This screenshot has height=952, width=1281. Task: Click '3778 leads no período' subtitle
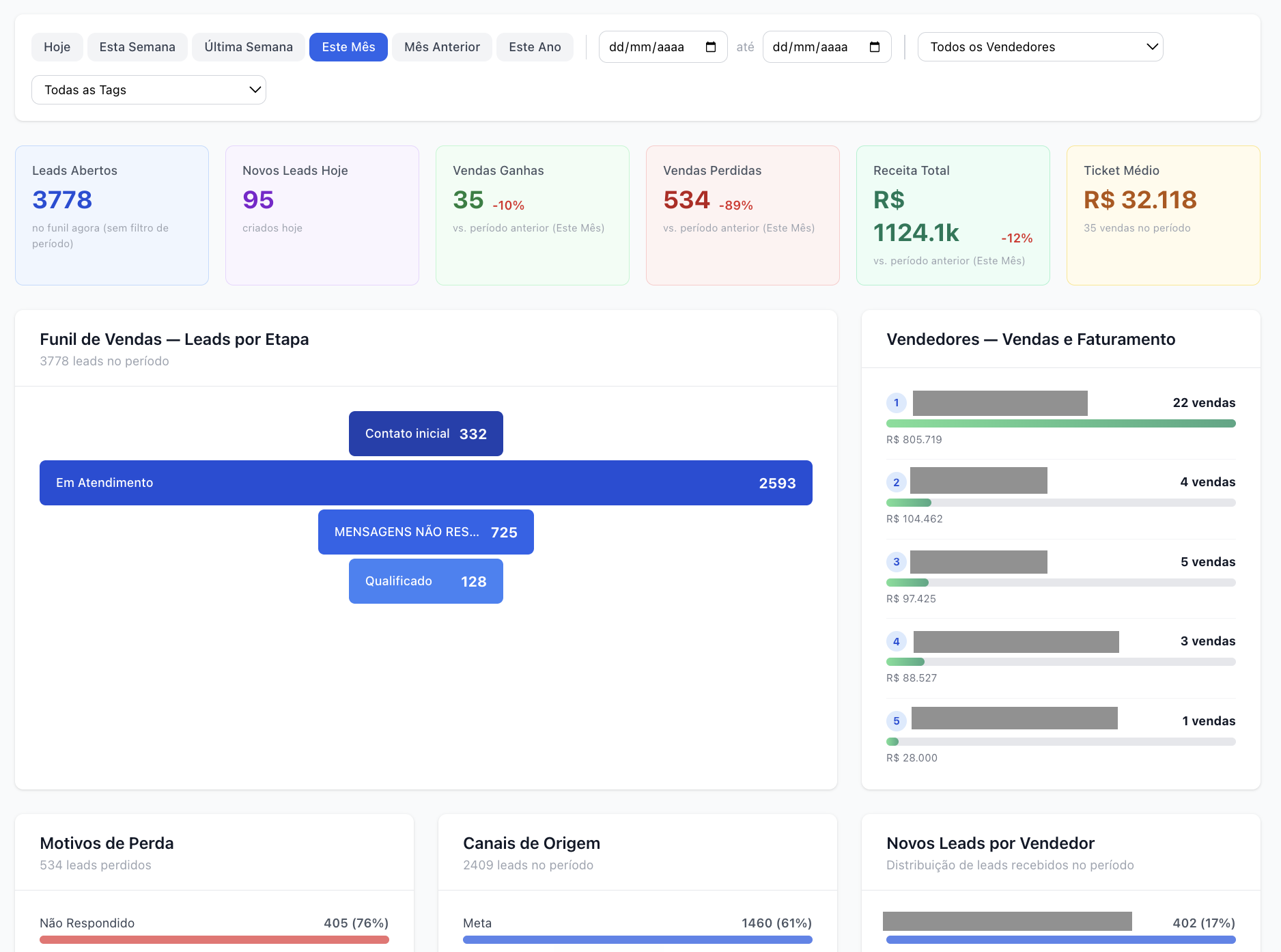coord(104,361)
